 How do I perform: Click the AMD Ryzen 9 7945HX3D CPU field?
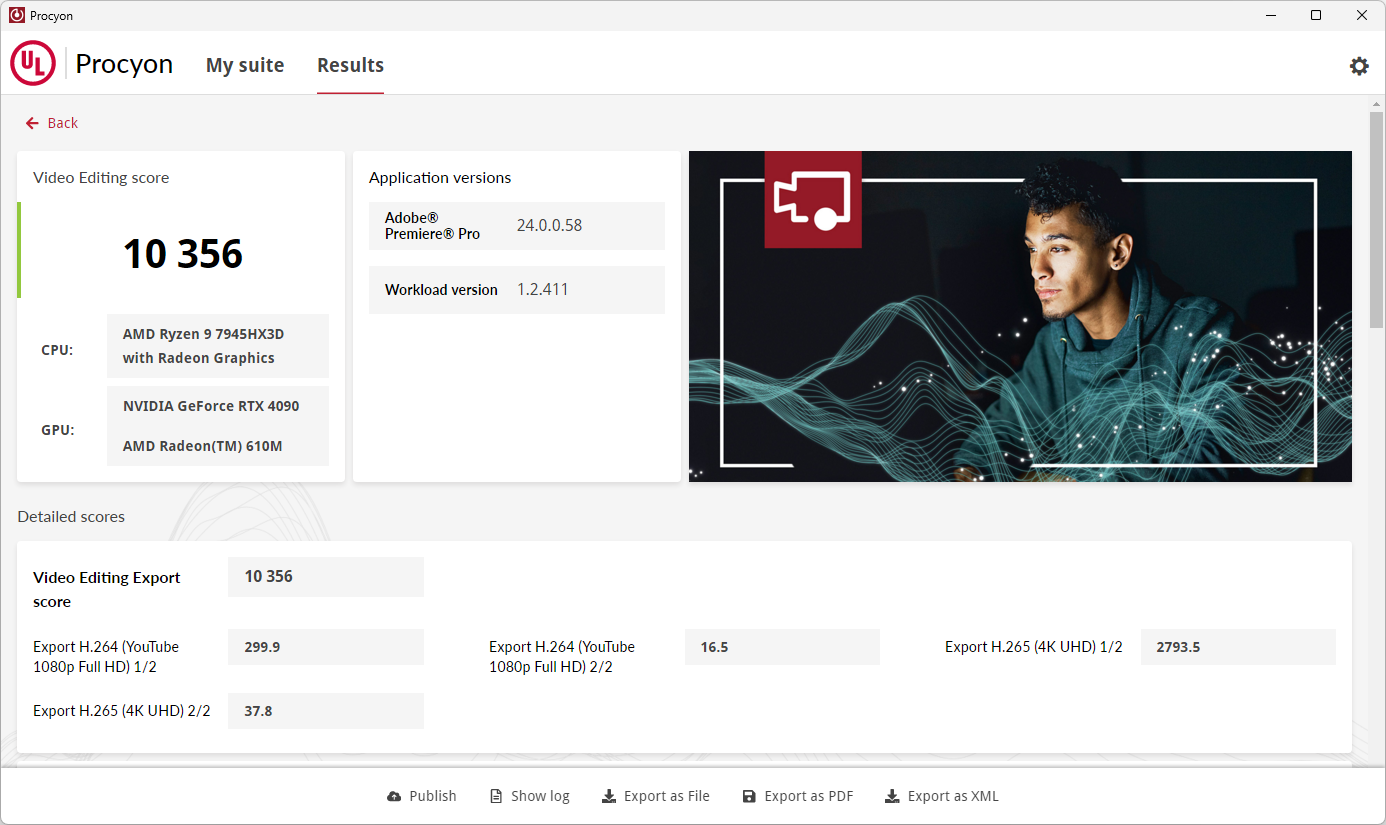(217, 346)
